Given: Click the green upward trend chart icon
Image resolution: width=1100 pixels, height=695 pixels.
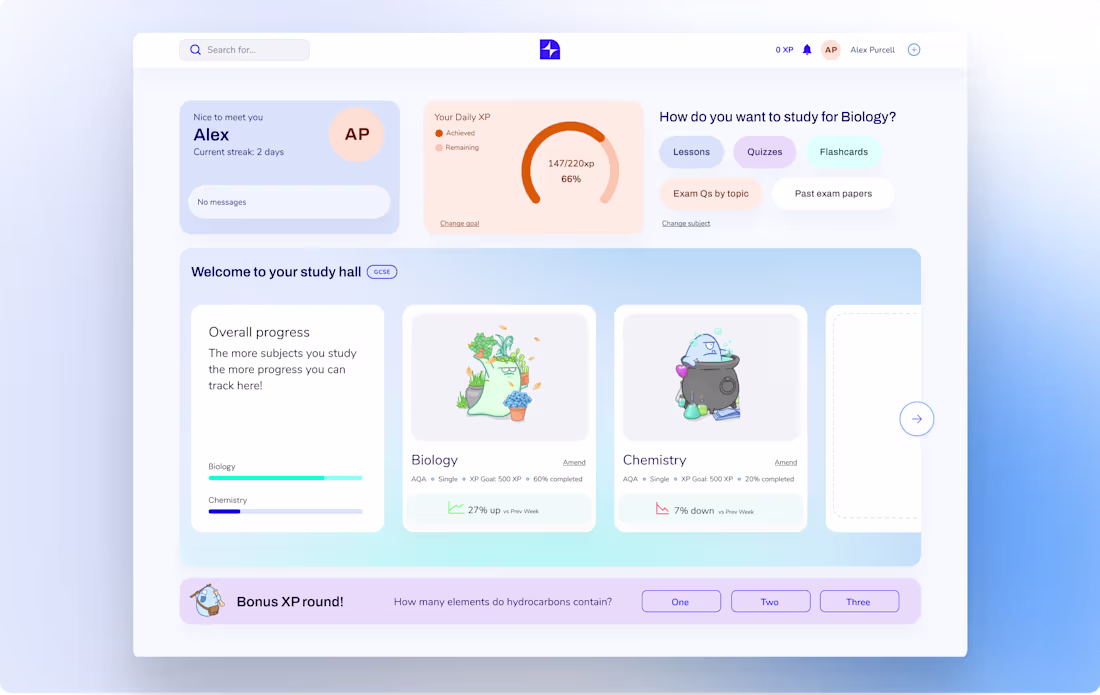Looking at the screenshot, I should (x=456, y=508).
